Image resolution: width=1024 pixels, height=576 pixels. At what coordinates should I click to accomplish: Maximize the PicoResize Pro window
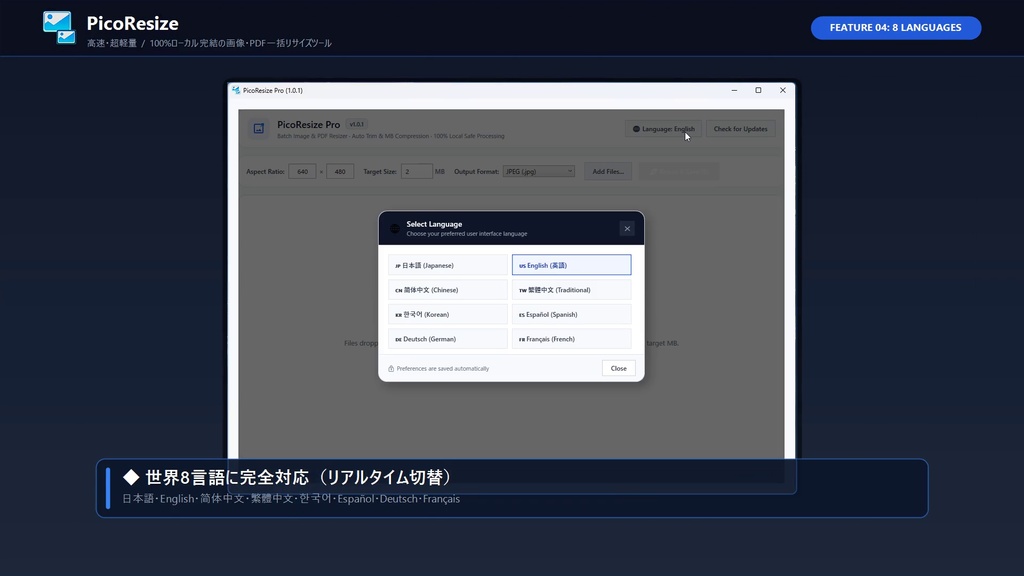click(758, 90)
